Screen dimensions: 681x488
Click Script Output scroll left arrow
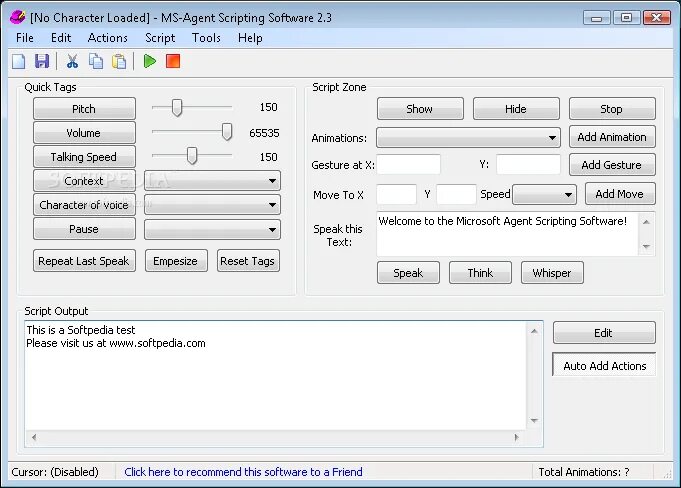coord(34,437)
